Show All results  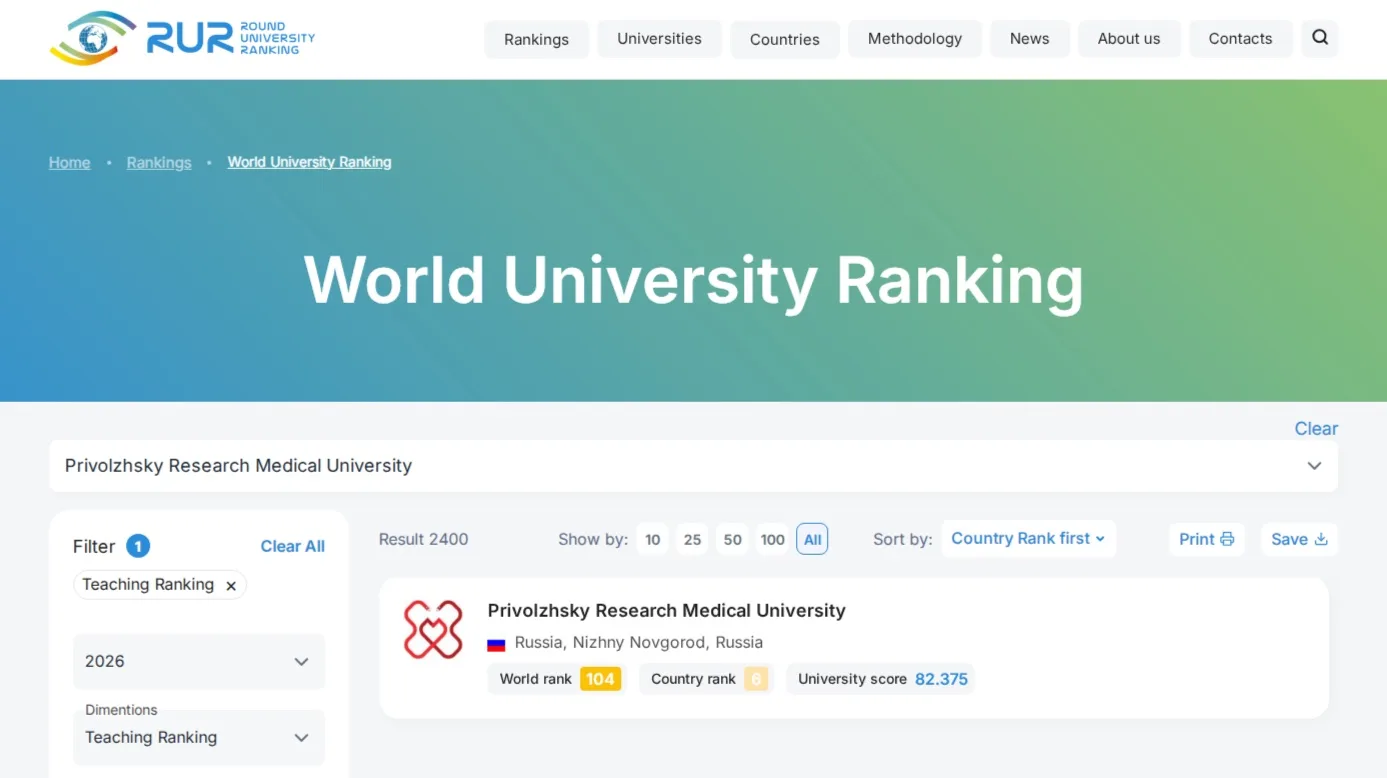point(812,539)
